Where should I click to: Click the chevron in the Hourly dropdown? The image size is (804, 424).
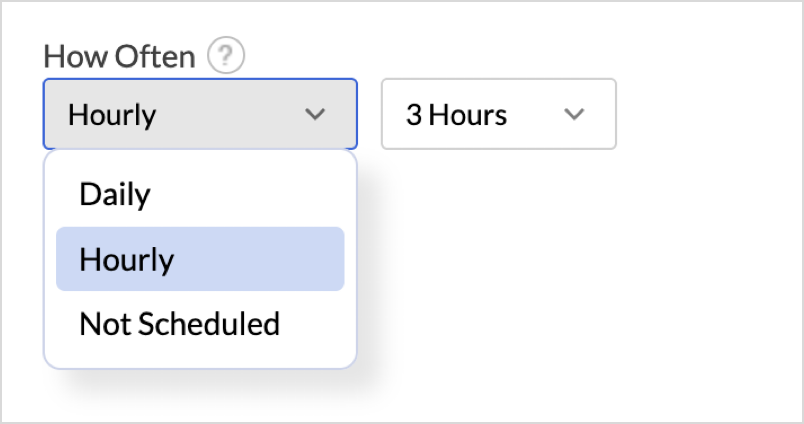pyautogui.click(x=315, y=115)
